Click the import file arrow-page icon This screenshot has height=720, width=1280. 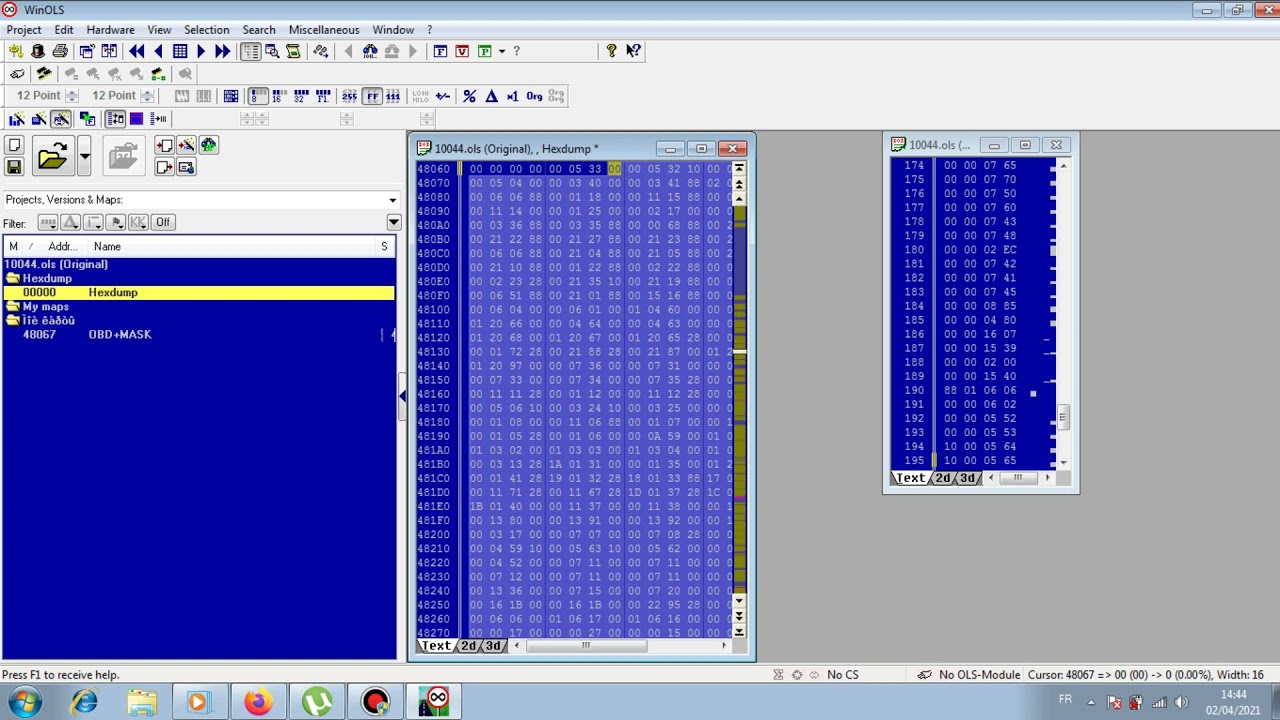(x=164, y=146)
